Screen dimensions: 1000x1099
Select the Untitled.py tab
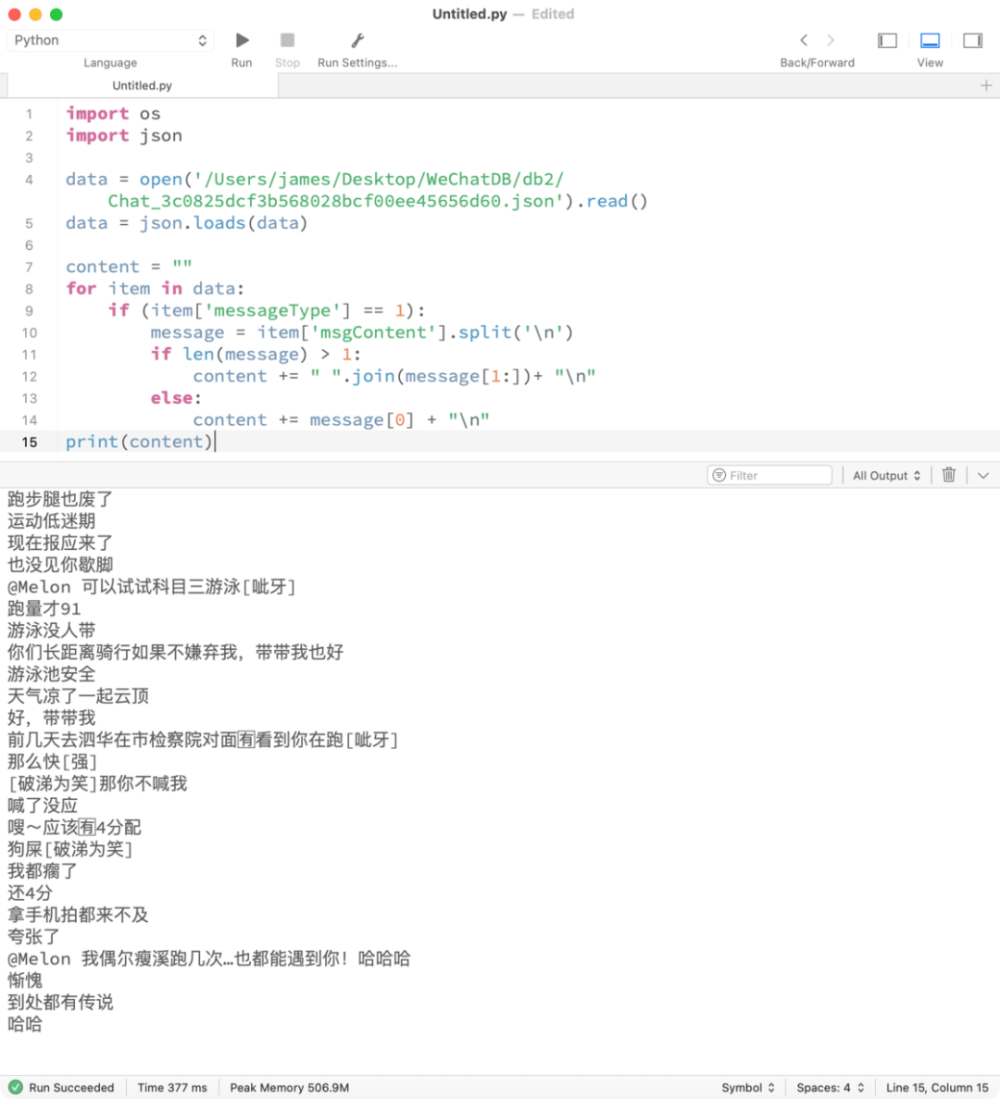(x=142, y=86)
